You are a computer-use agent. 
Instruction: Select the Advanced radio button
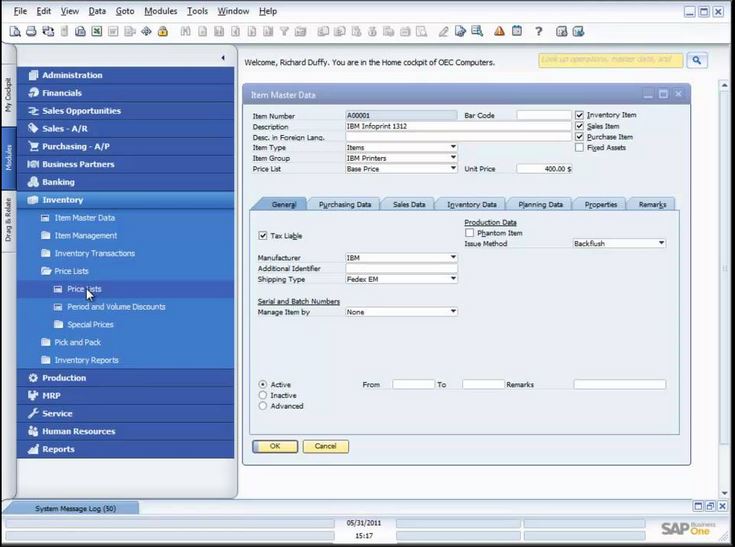click(x=262, y=406)
